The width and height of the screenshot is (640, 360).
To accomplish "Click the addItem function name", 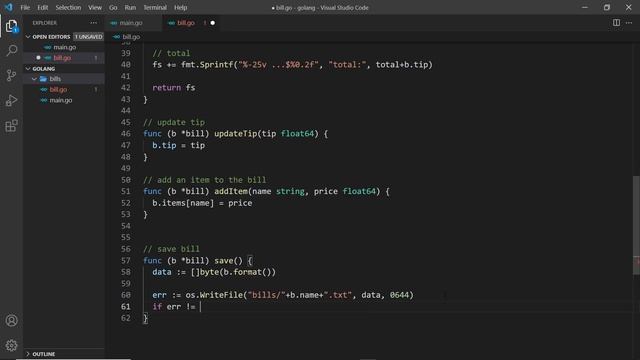I will [x=231, y=191].
